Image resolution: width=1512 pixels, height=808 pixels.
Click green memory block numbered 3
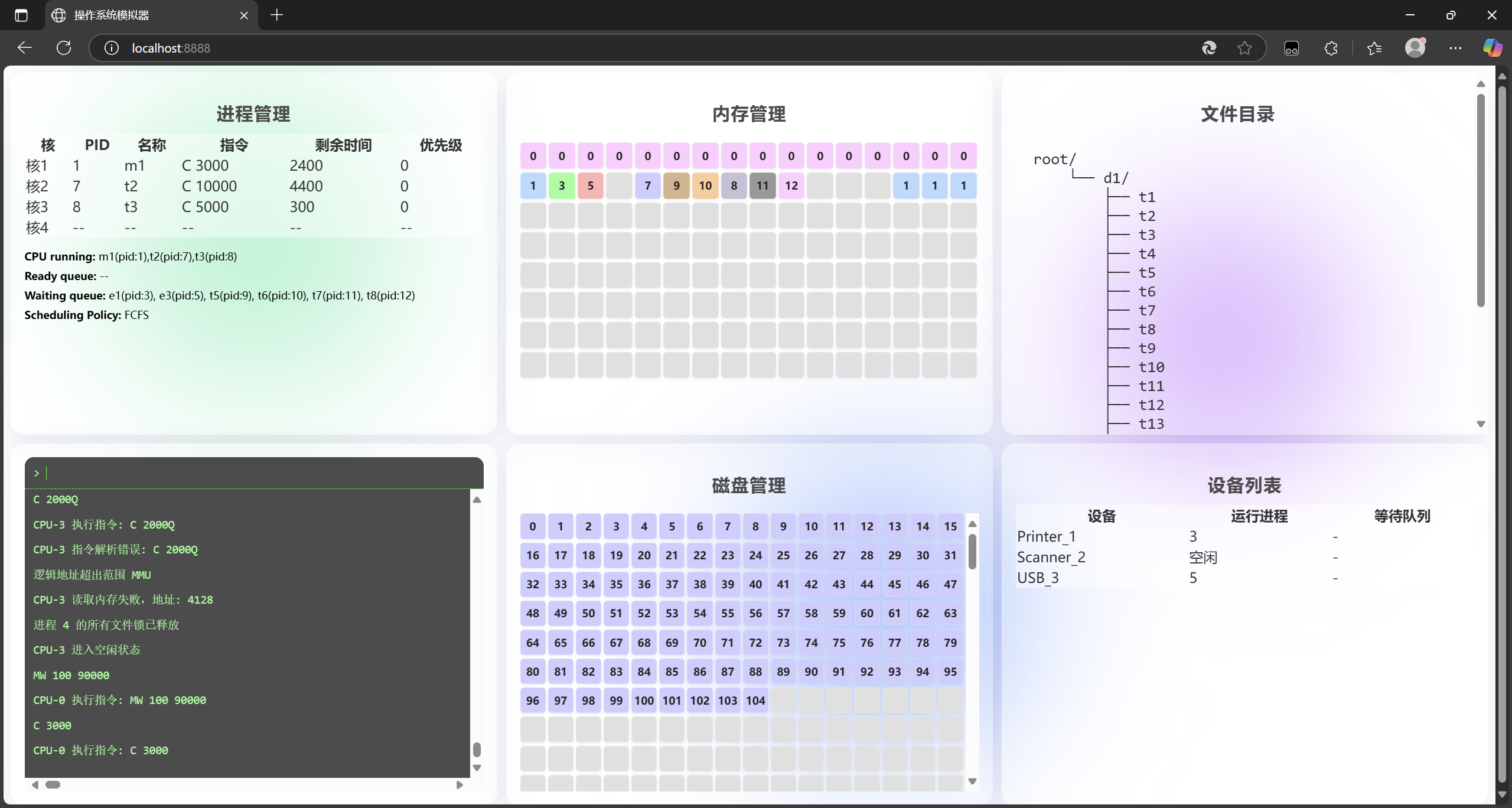[561, 186]
